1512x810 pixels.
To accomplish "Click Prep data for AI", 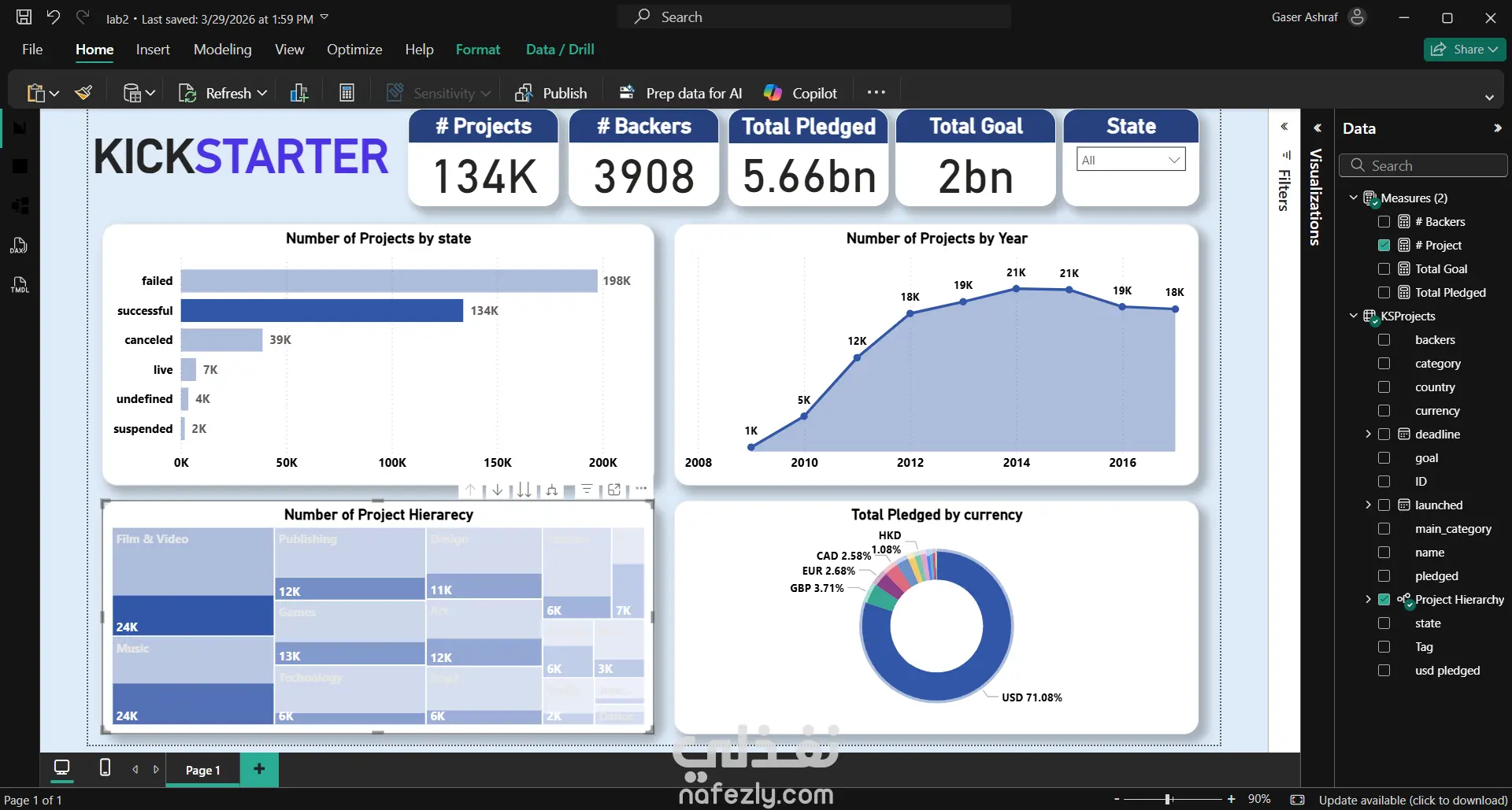I will tap(680, 93).
